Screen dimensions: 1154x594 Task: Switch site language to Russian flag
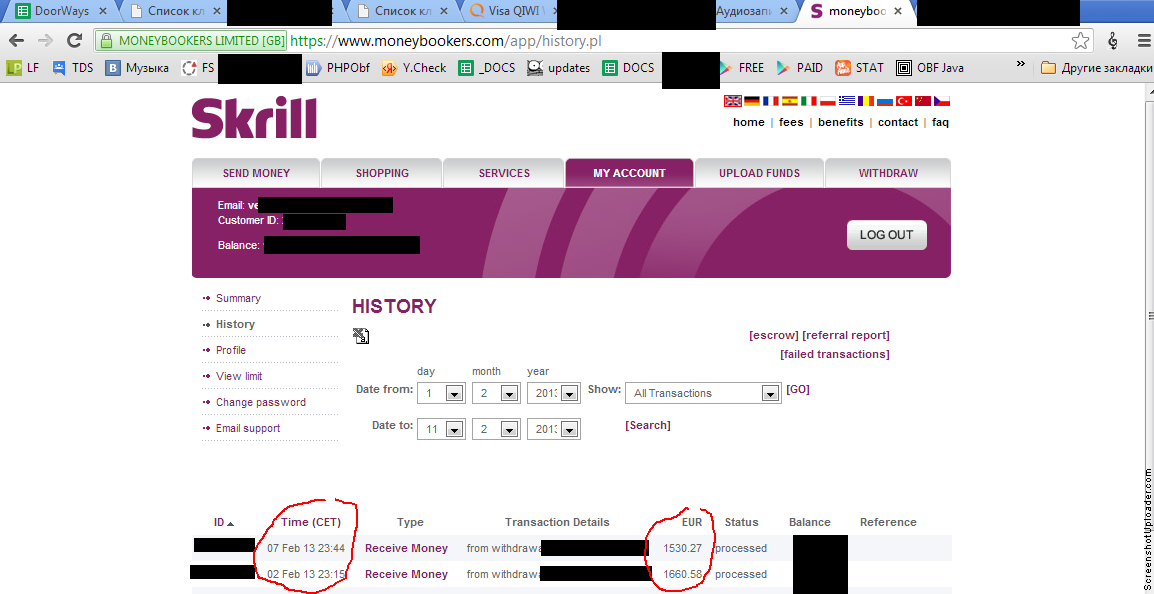coord(885,101)
